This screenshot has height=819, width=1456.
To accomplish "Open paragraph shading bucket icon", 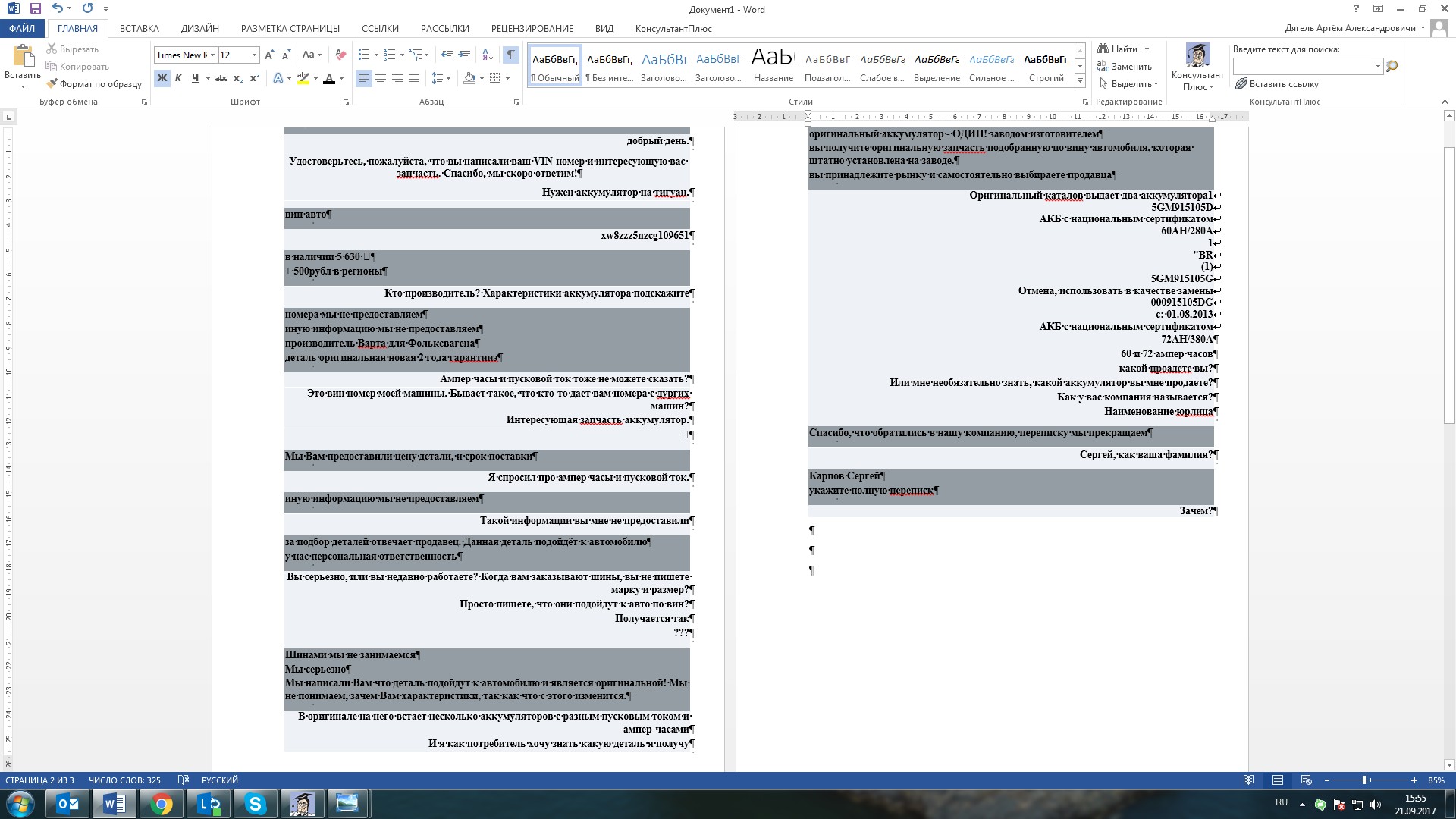I will click(x=469, y=78).
